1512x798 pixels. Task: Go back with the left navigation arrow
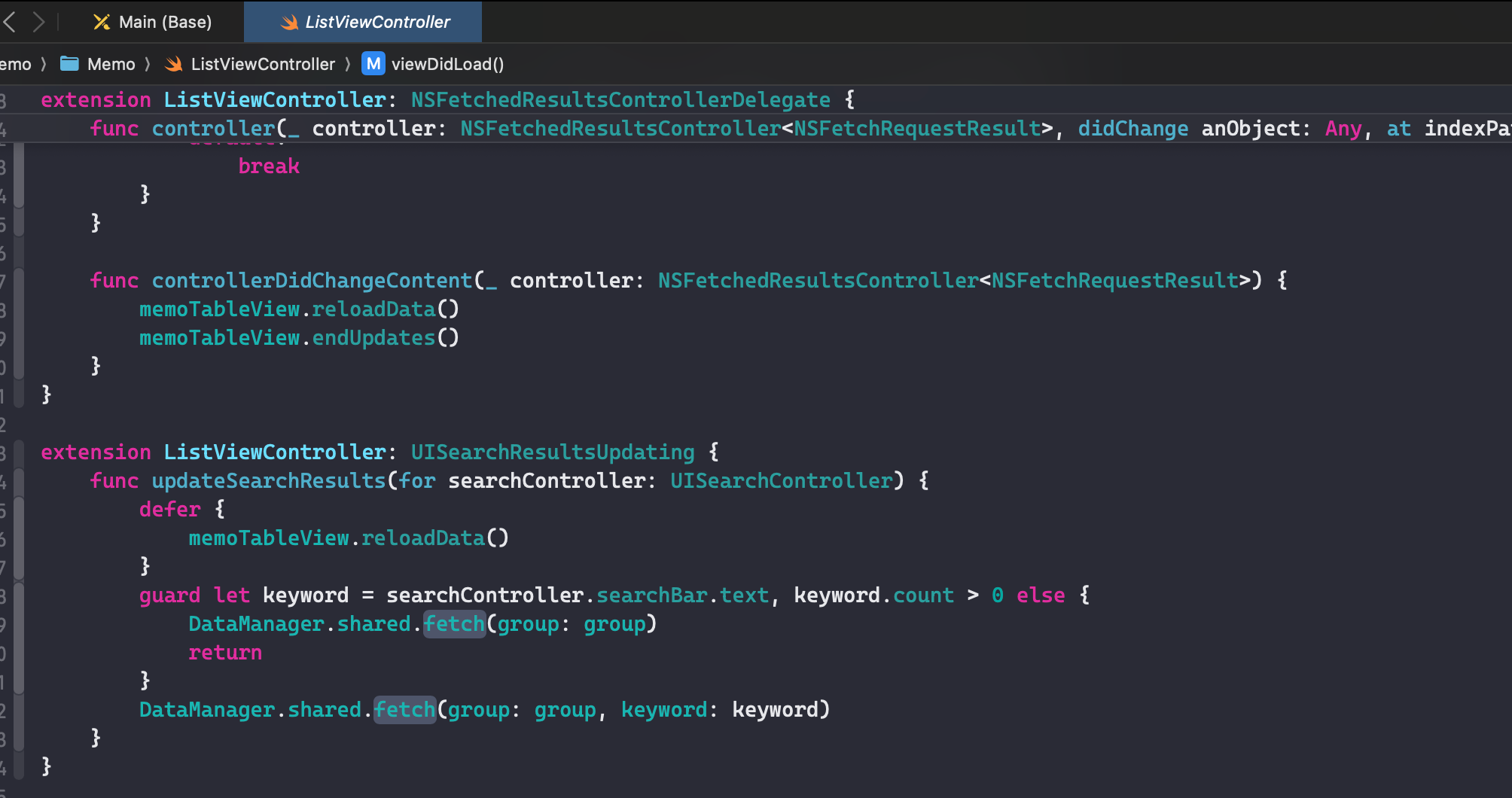(x=10, y=22)
